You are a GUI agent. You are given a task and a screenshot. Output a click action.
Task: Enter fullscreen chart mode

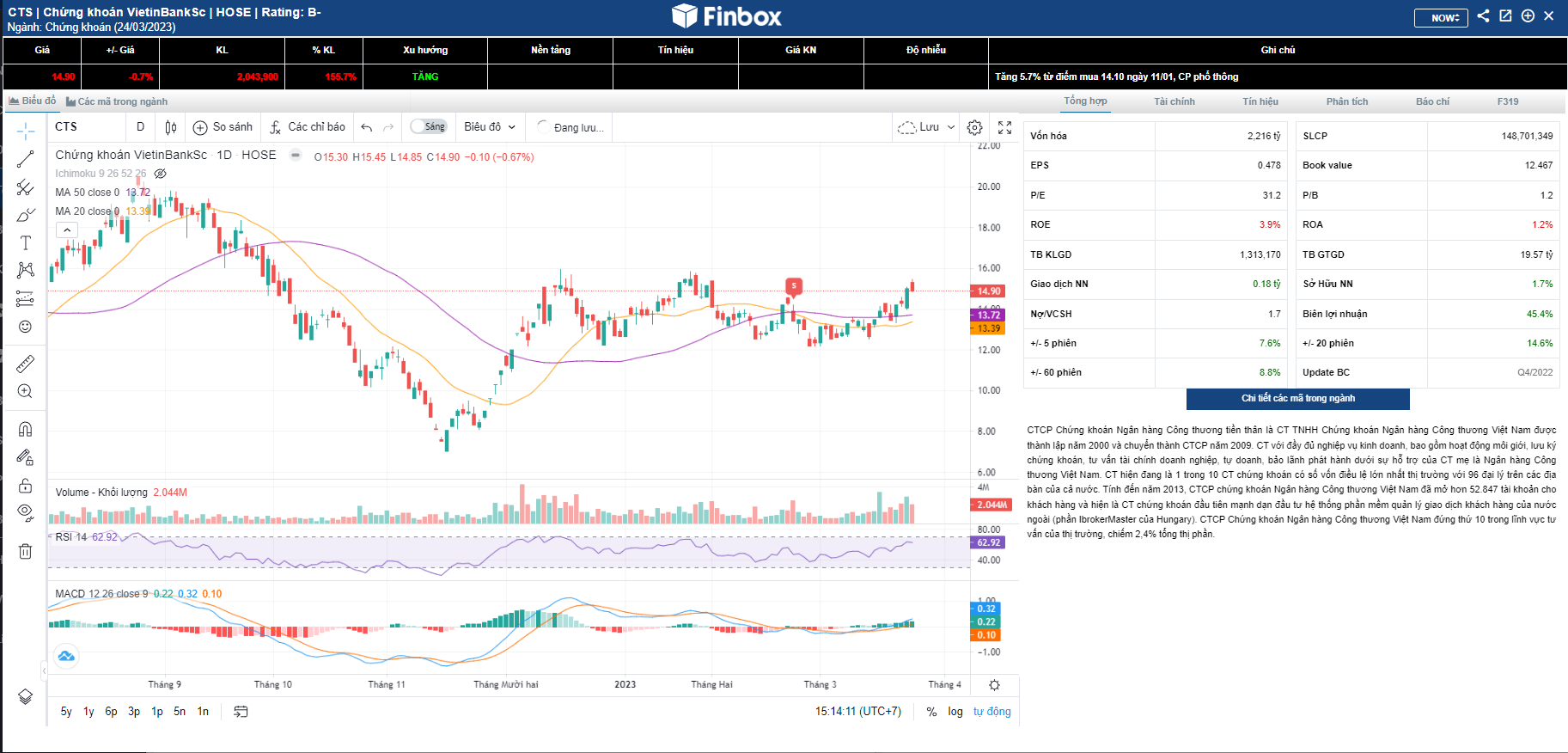click(x=1004, y=127)
